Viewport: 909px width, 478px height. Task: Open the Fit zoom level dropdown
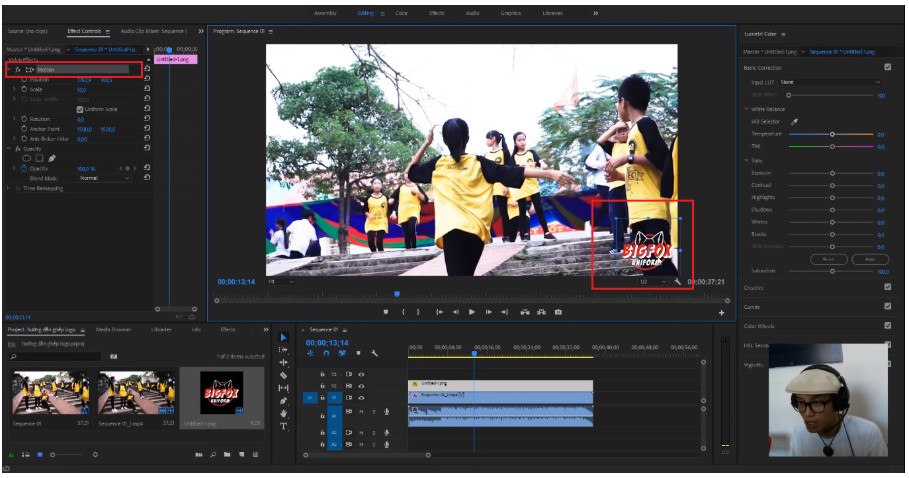point(281,282)
